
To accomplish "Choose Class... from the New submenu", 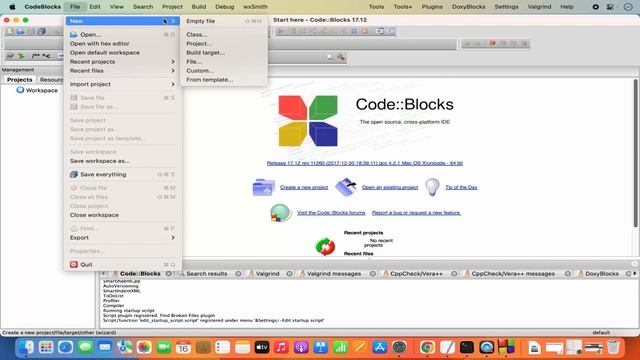I will pos(224,35).
